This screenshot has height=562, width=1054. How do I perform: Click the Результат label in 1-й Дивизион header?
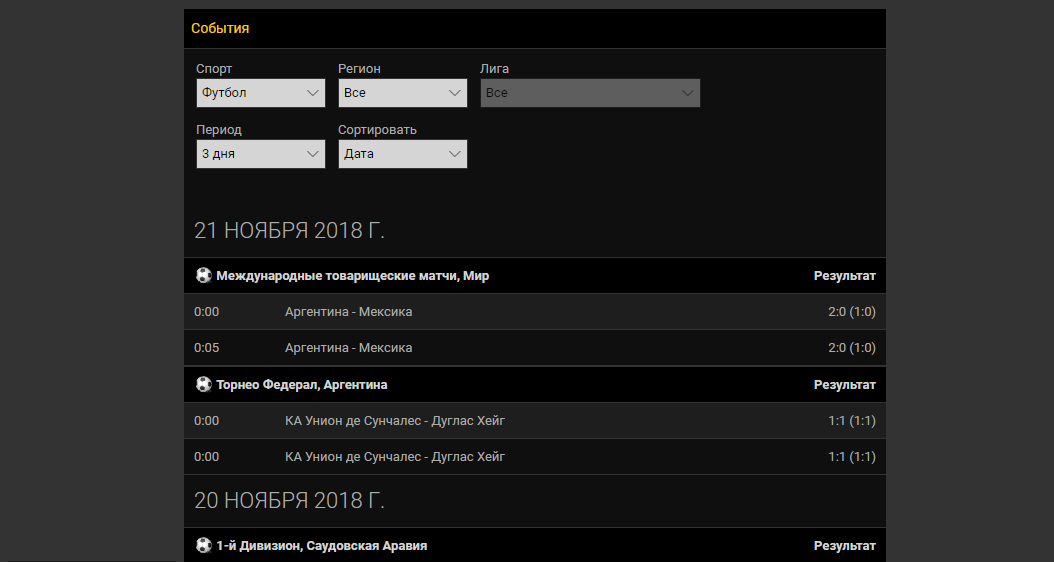845,546
